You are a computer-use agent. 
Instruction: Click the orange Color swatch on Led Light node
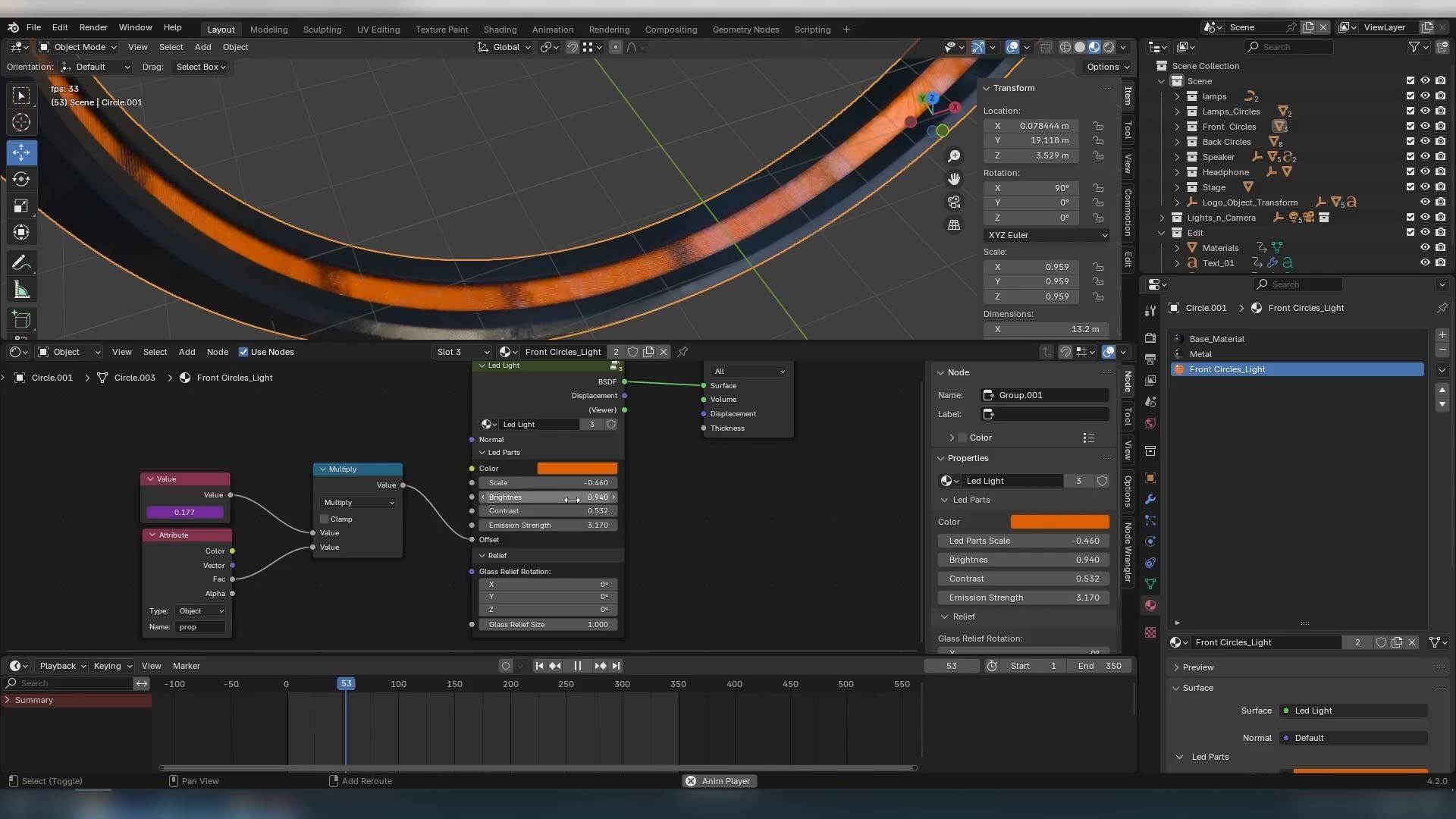pyautogui.click(x=577, y=469)
